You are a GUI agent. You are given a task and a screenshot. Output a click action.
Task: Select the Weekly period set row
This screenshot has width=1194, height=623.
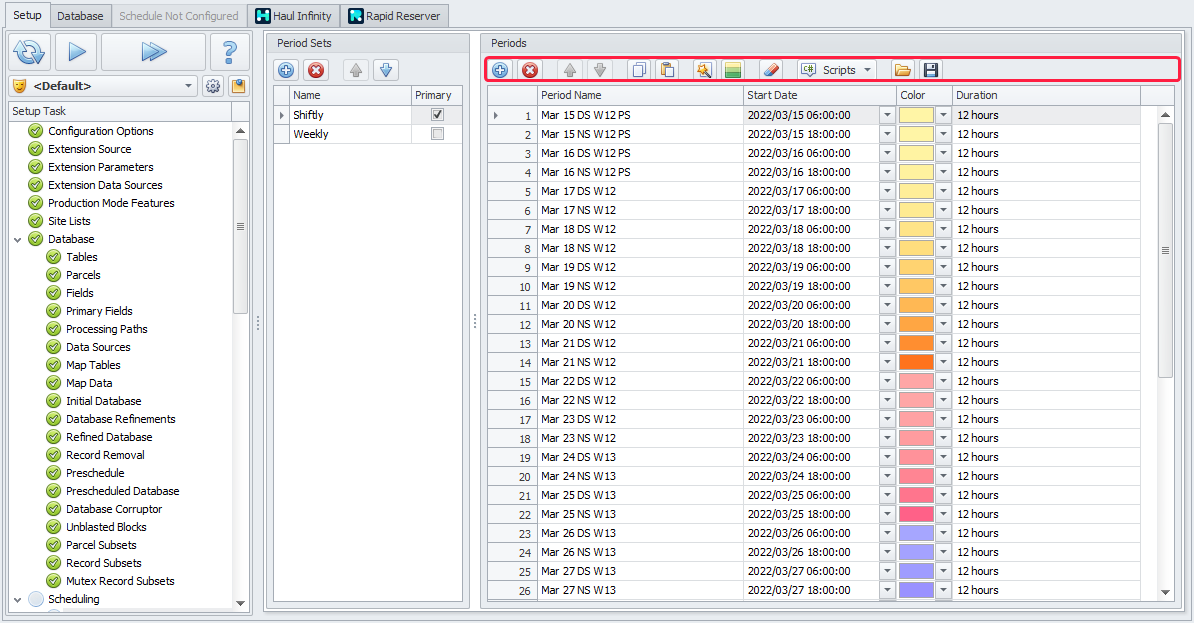tap(368, 134)
